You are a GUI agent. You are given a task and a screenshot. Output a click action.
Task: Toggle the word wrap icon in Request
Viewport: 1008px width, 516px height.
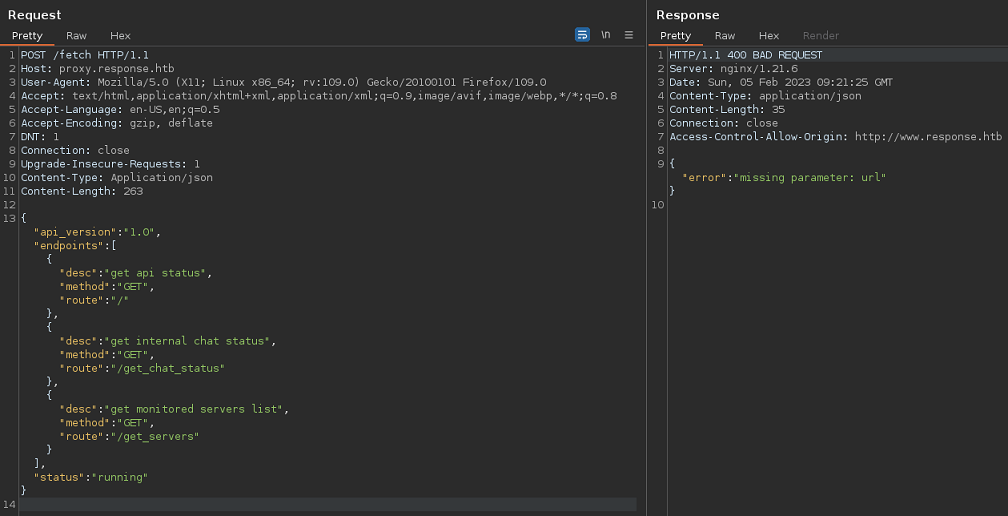tap(582, 35)
